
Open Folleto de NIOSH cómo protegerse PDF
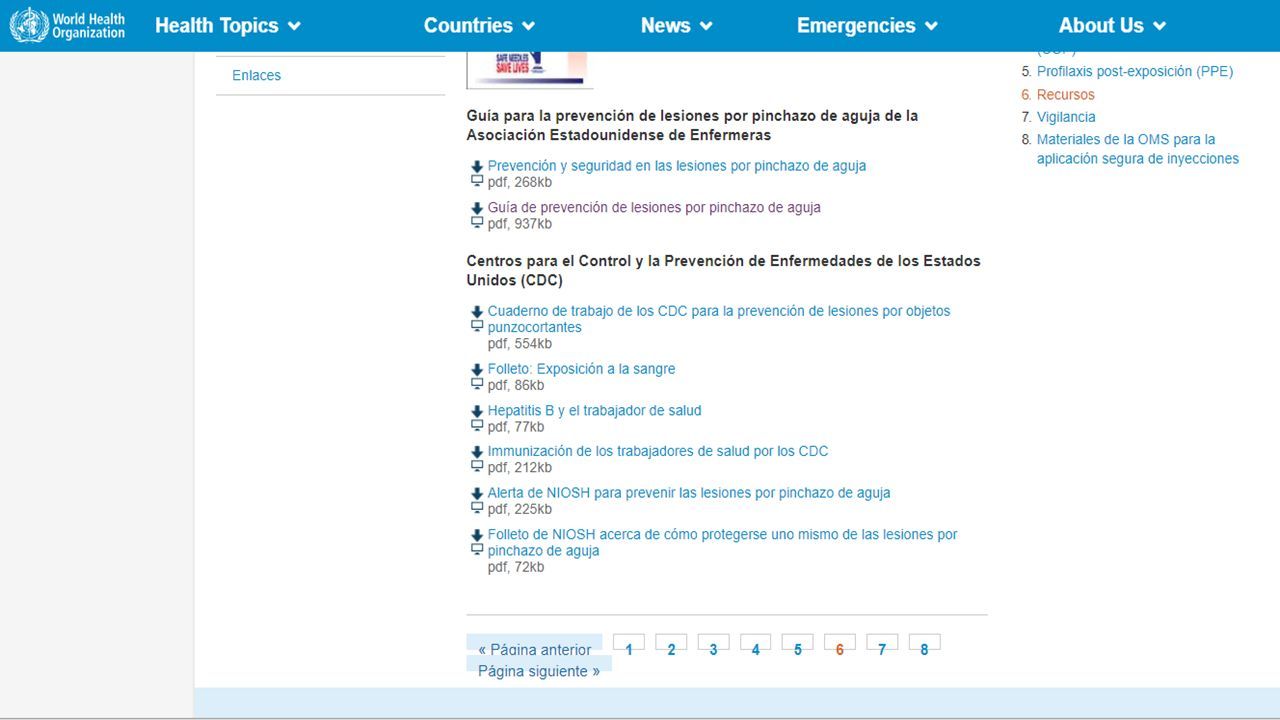click(x=722, y=542)
